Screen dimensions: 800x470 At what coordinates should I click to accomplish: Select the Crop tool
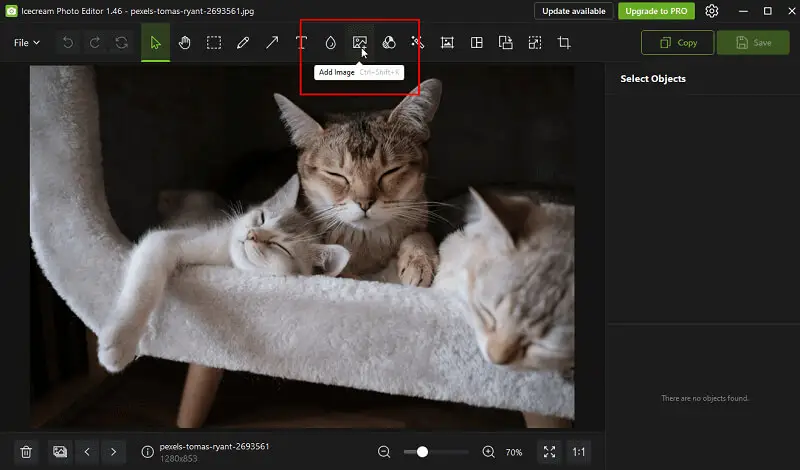pos(564,43)
